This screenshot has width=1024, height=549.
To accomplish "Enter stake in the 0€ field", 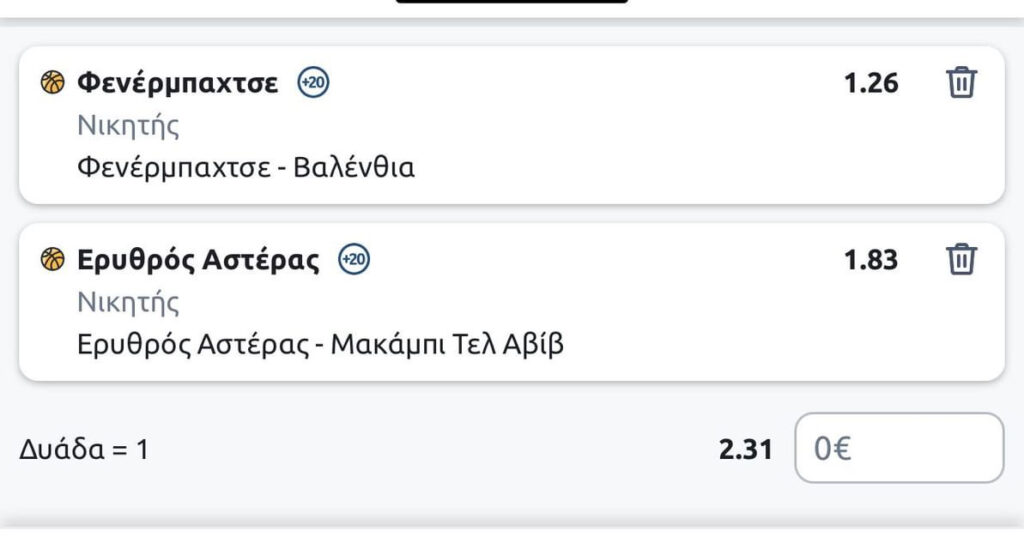I will point(898,449).
